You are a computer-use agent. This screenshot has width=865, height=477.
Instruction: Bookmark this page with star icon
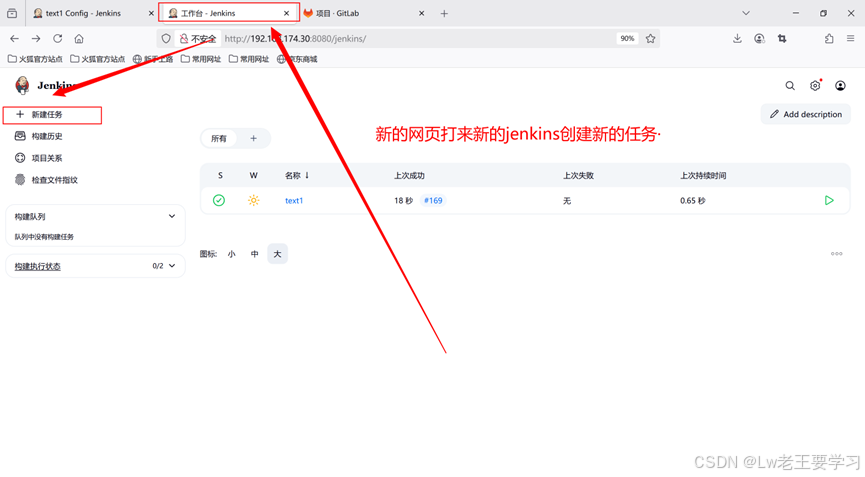(x=650, y=39)
